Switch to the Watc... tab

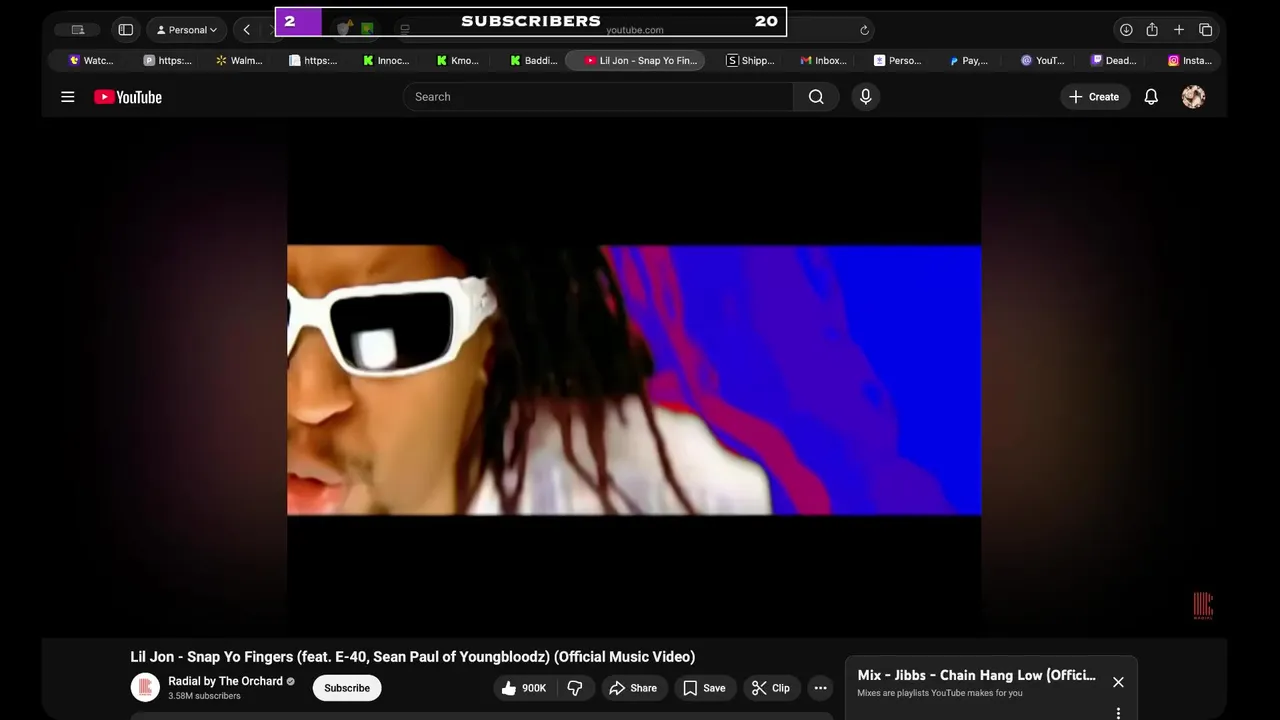tap(91, 61)
